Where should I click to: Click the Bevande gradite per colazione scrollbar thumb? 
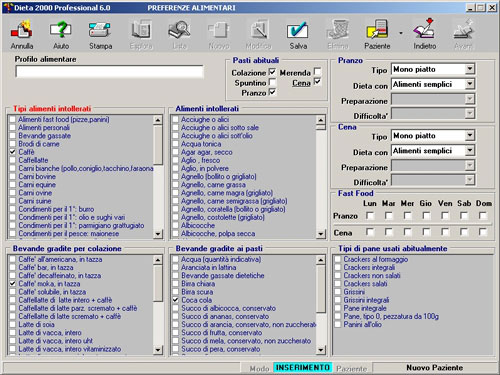[158, 283]
